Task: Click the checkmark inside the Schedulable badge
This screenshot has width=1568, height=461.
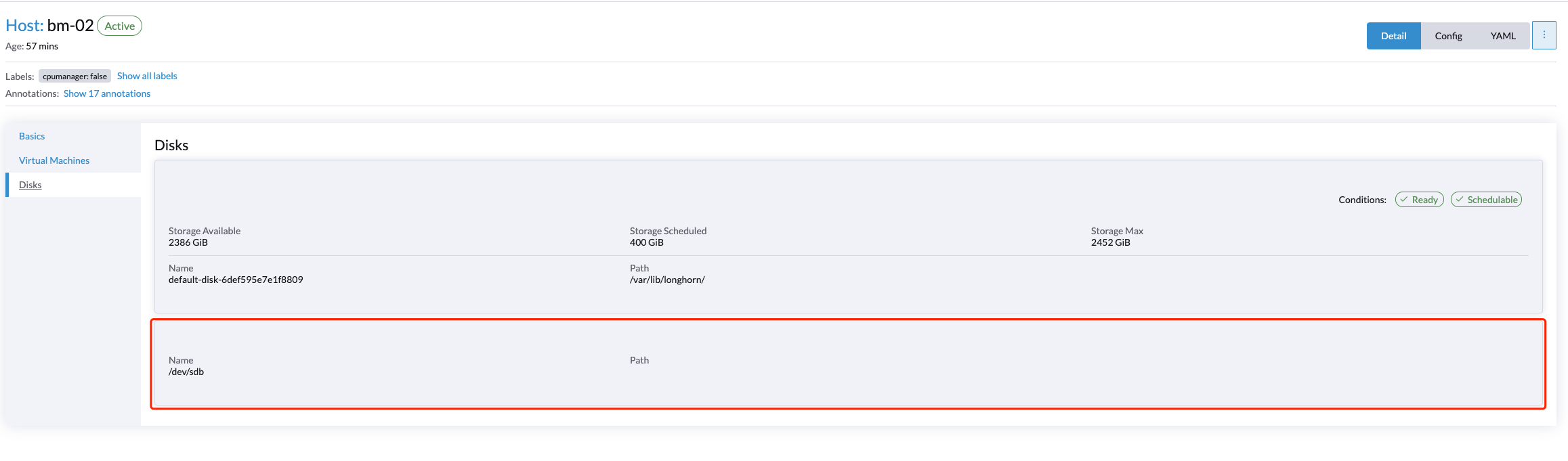Action: 1461,199
